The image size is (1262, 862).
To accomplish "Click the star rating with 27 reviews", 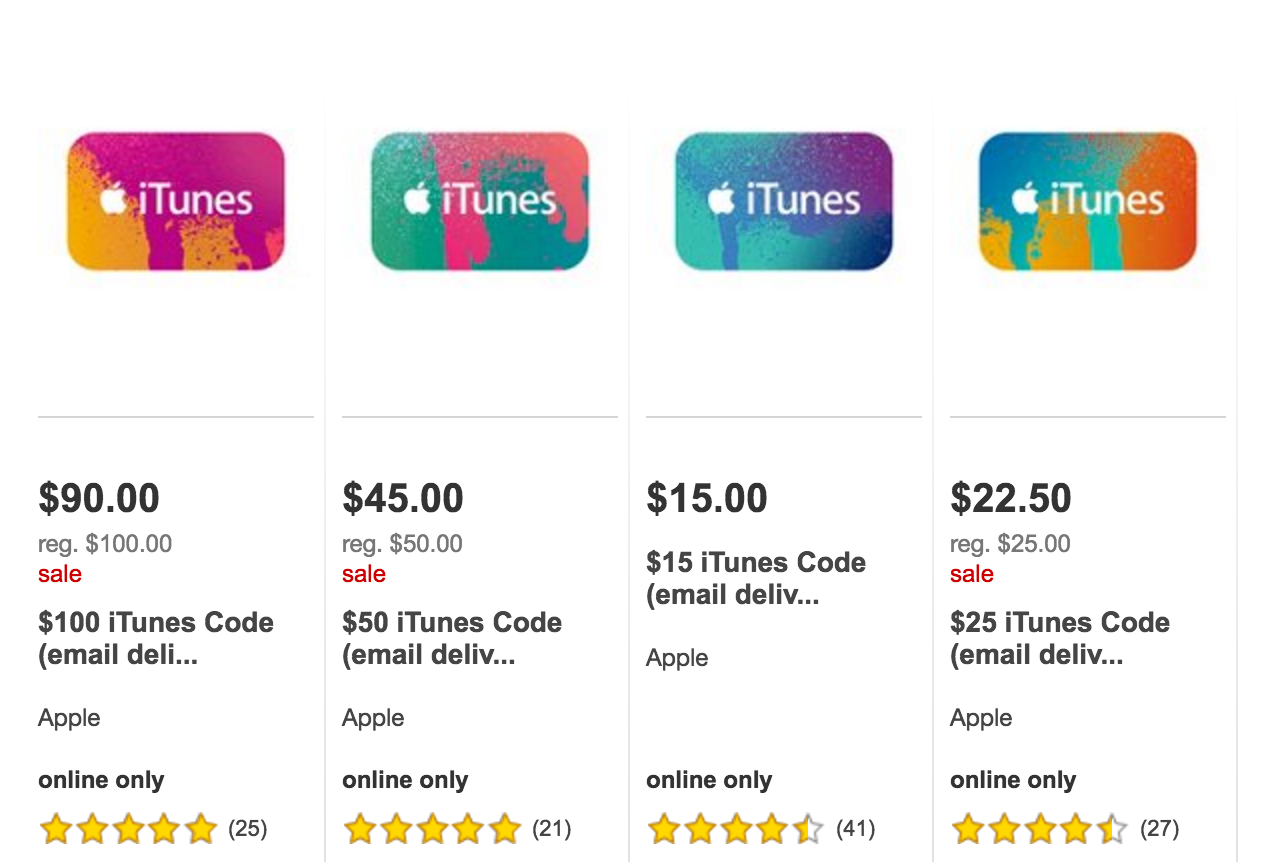I will pyautogui.click(x=1040, y=829).
